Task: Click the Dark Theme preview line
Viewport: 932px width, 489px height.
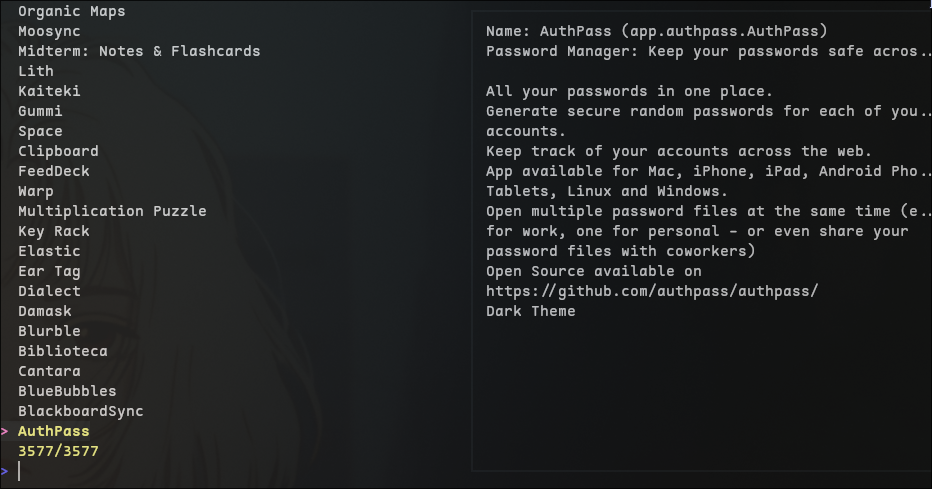Action: click(531, 311)
